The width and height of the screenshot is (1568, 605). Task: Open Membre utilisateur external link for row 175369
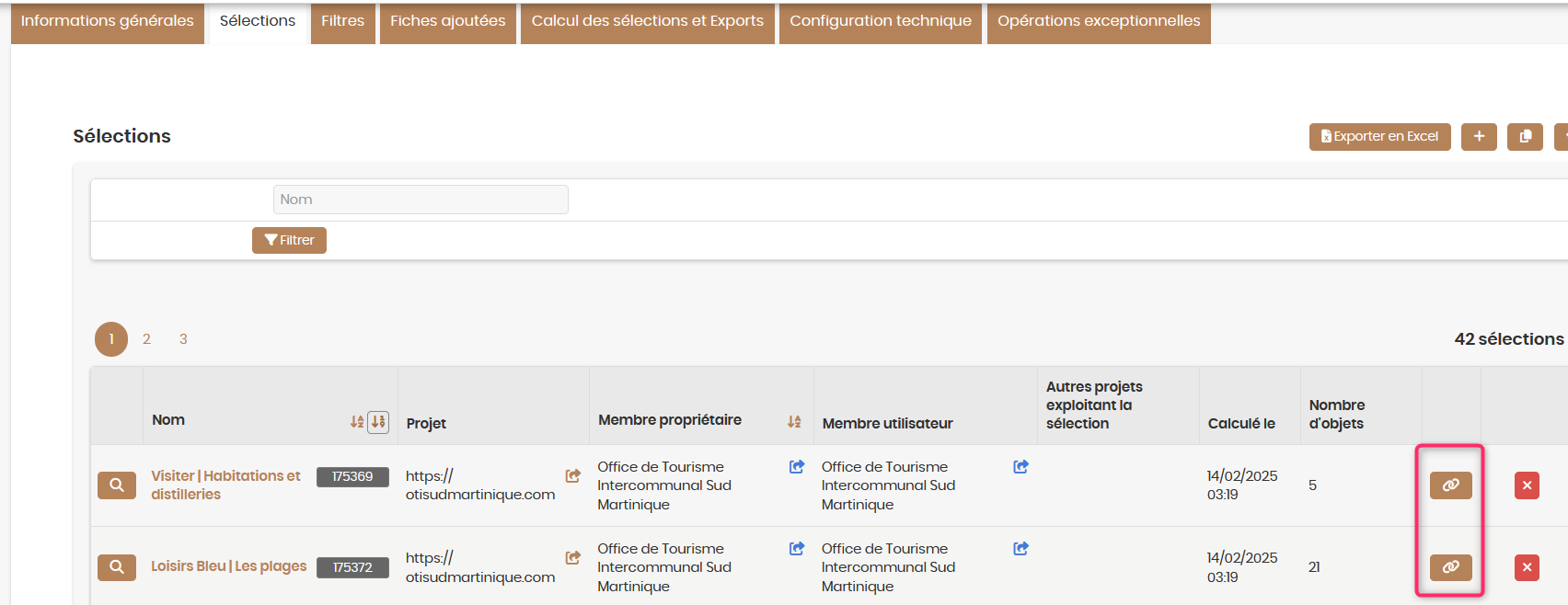pyautogui.click(x=1020, y=466)
